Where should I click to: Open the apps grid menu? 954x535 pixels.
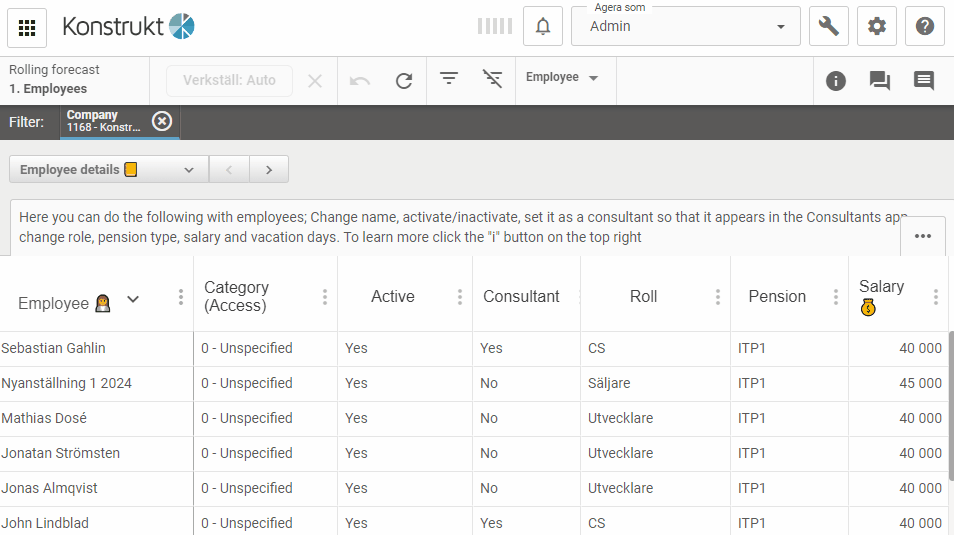27,27
